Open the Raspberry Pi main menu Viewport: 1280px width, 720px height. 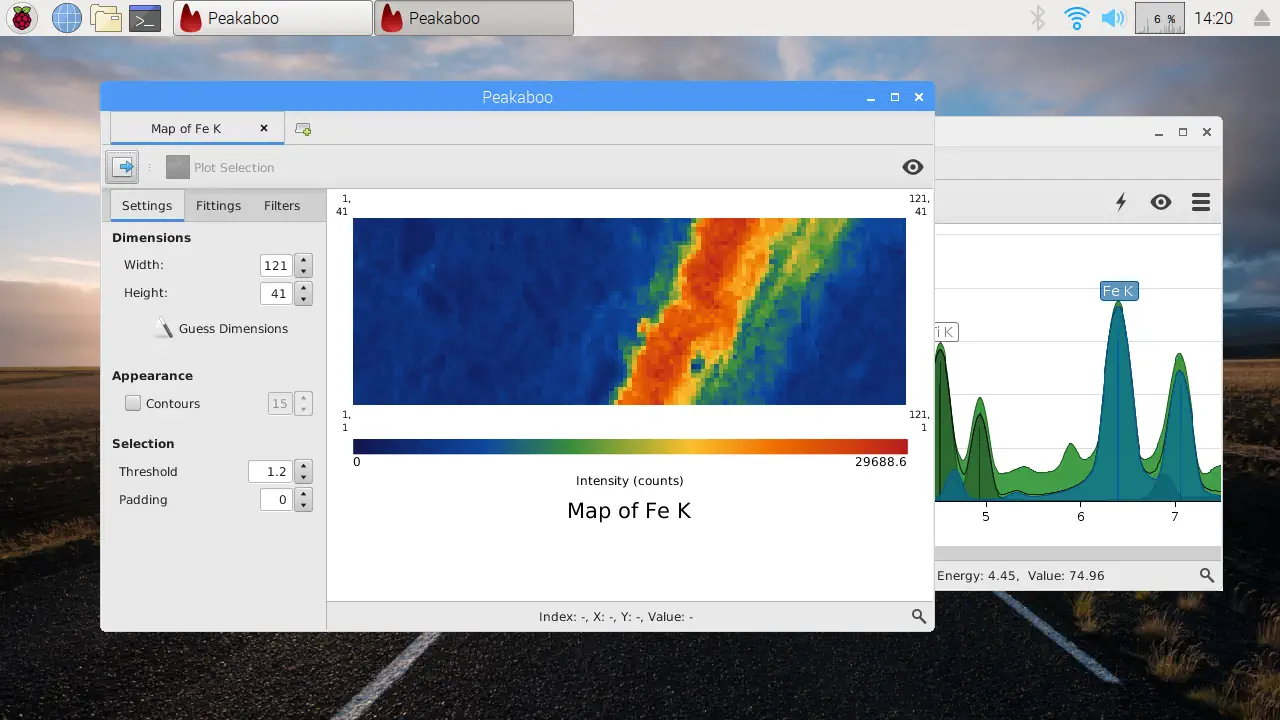point(23,18)
